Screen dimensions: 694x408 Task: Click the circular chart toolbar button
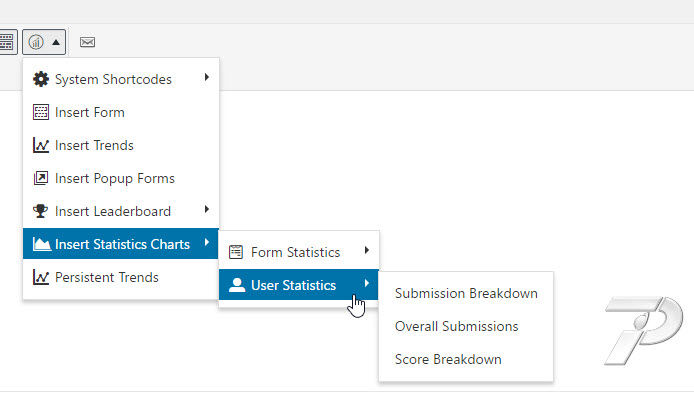(36, 42)
